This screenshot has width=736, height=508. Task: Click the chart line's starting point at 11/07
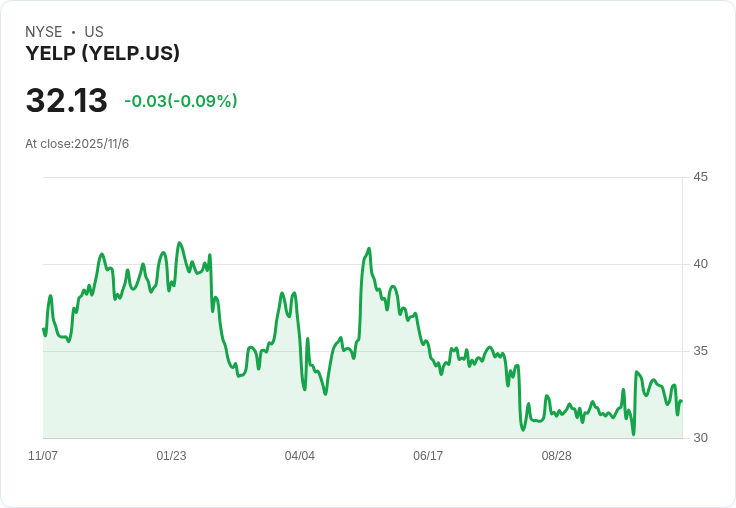[x=44, y=329]
